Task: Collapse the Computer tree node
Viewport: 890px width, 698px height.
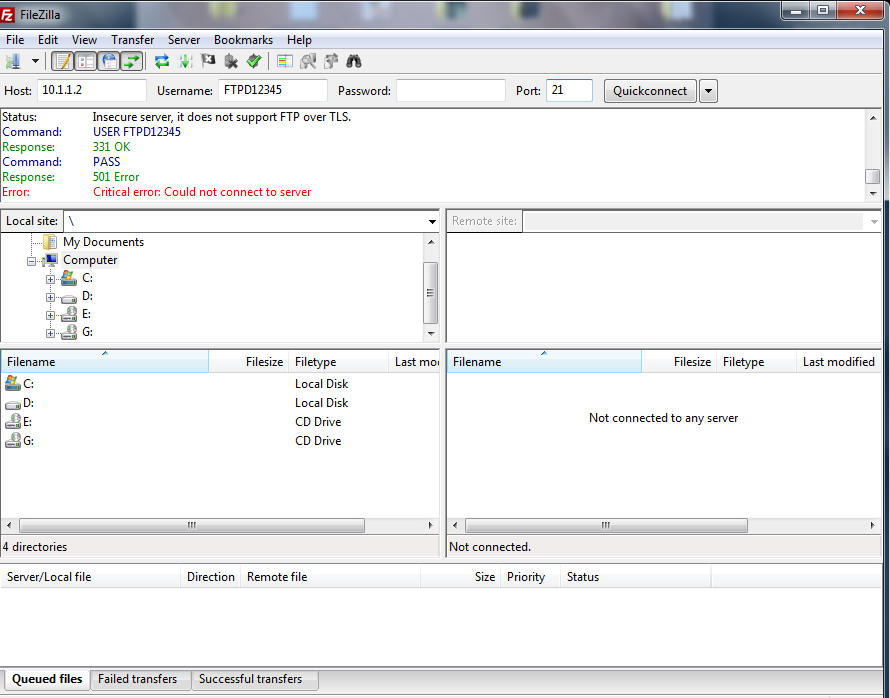Action: [x=32, y=261]
